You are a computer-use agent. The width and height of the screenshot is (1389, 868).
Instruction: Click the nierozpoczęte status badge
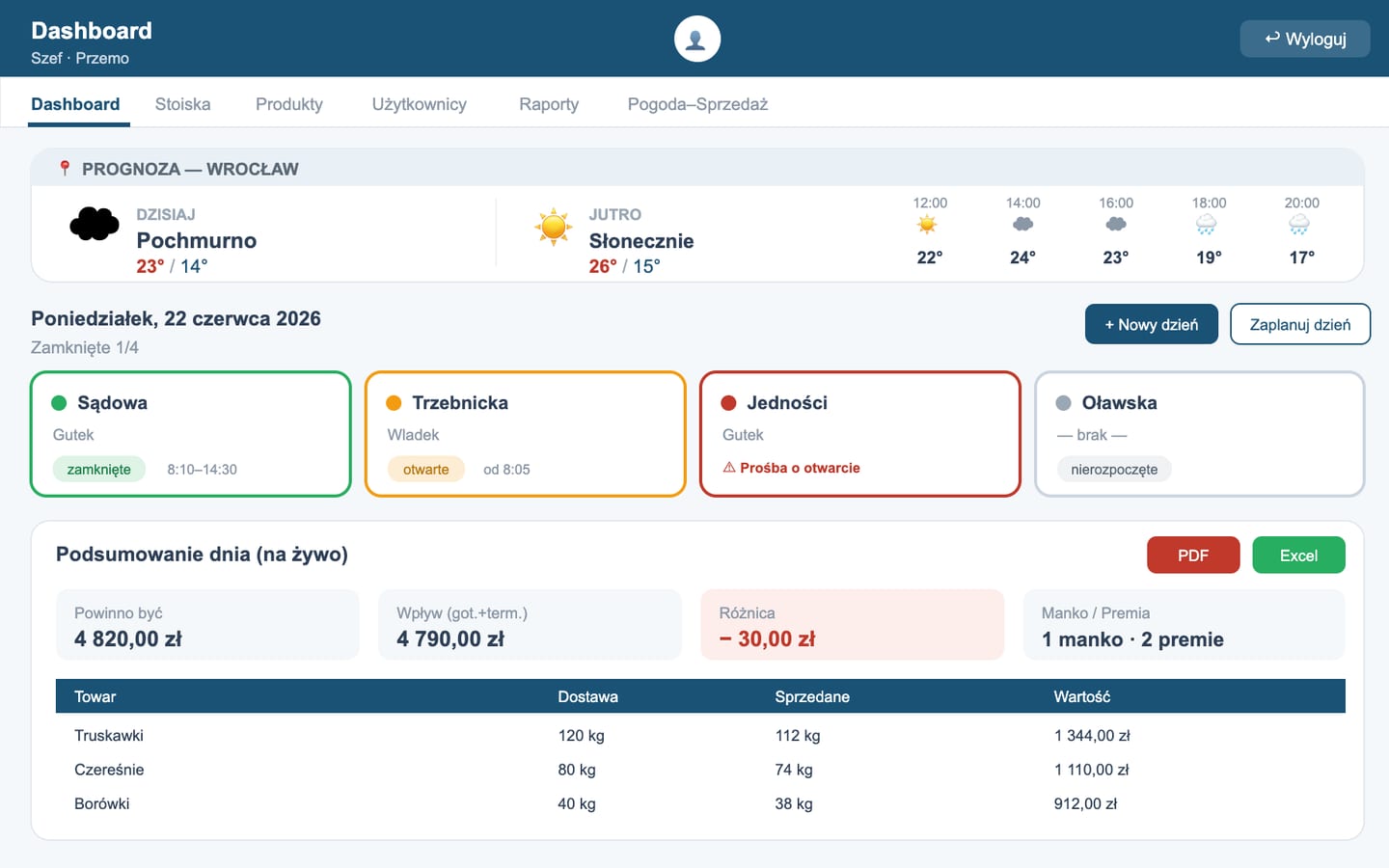tap(1114, 469)
